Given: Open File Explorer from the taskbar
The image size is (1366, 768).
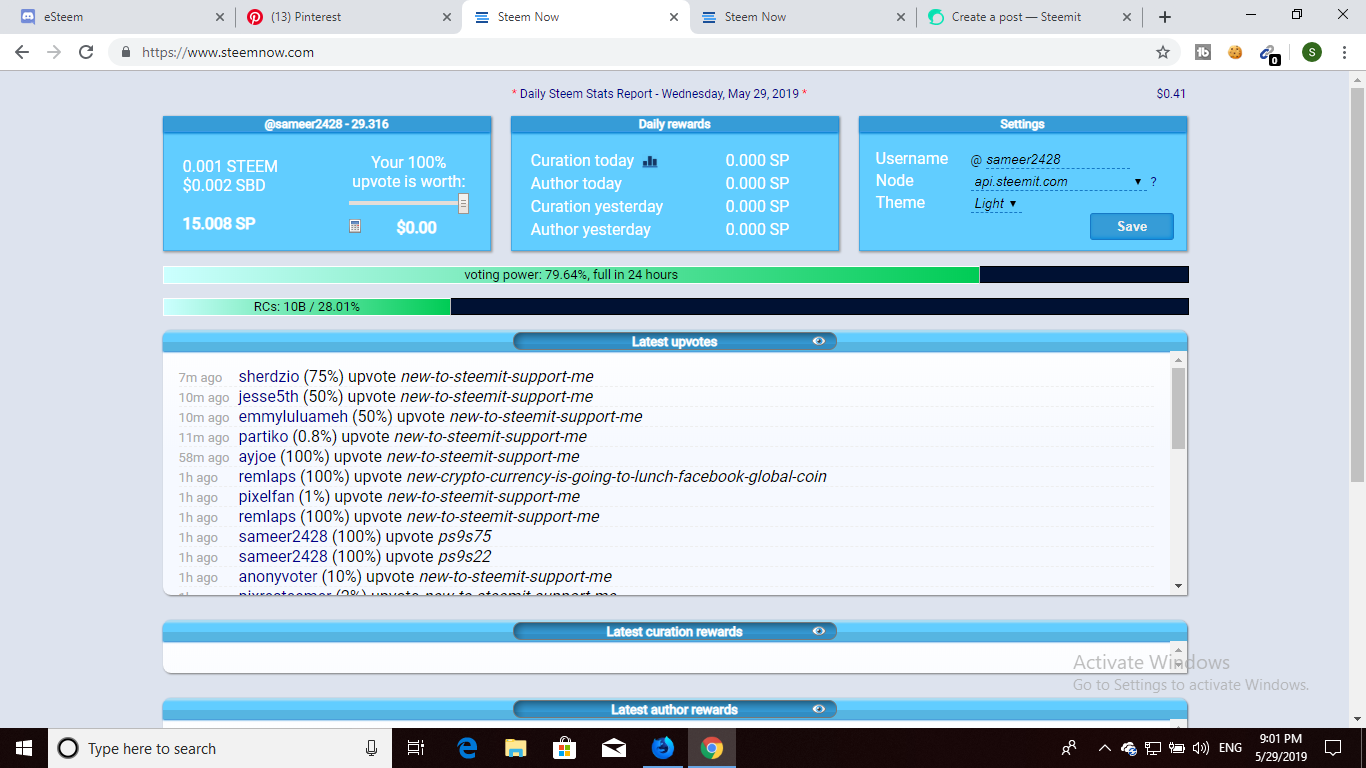Looking at the screenshot, I should tap(515, 748).
